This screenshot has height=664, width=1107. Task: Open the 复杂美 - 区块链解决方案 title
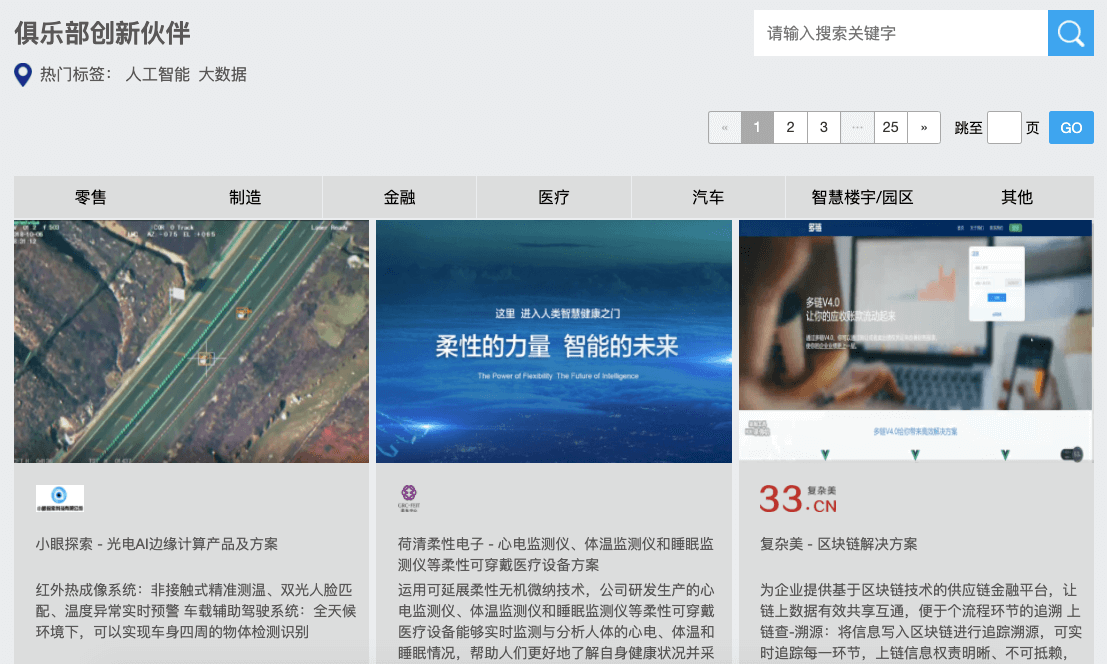(839, 544)
